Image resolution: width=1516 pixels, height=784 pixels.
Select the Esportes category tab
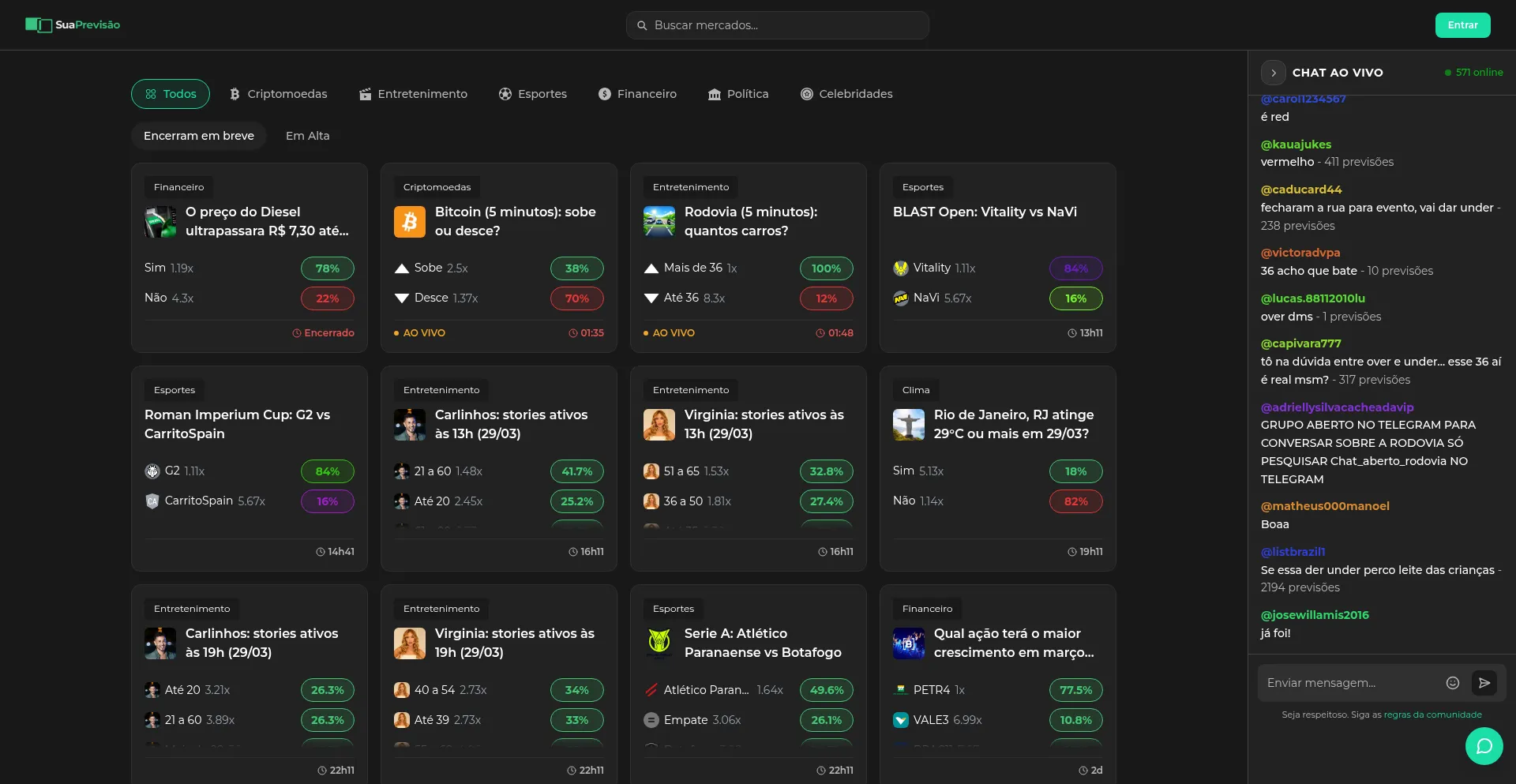tap(533, 94)
